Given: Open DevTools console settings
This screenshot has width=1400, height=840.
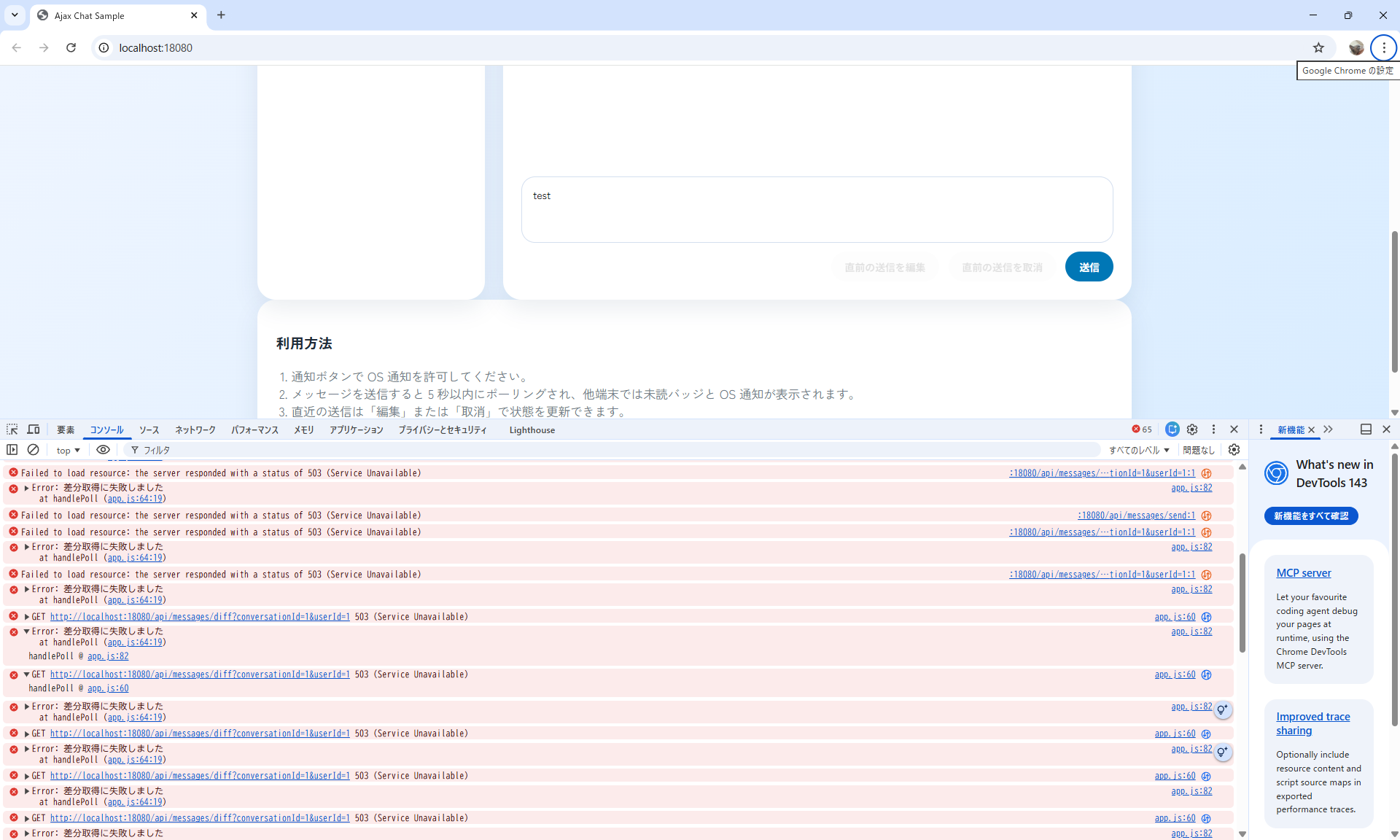Looking at the screenshot, I should click(1234, 450).
